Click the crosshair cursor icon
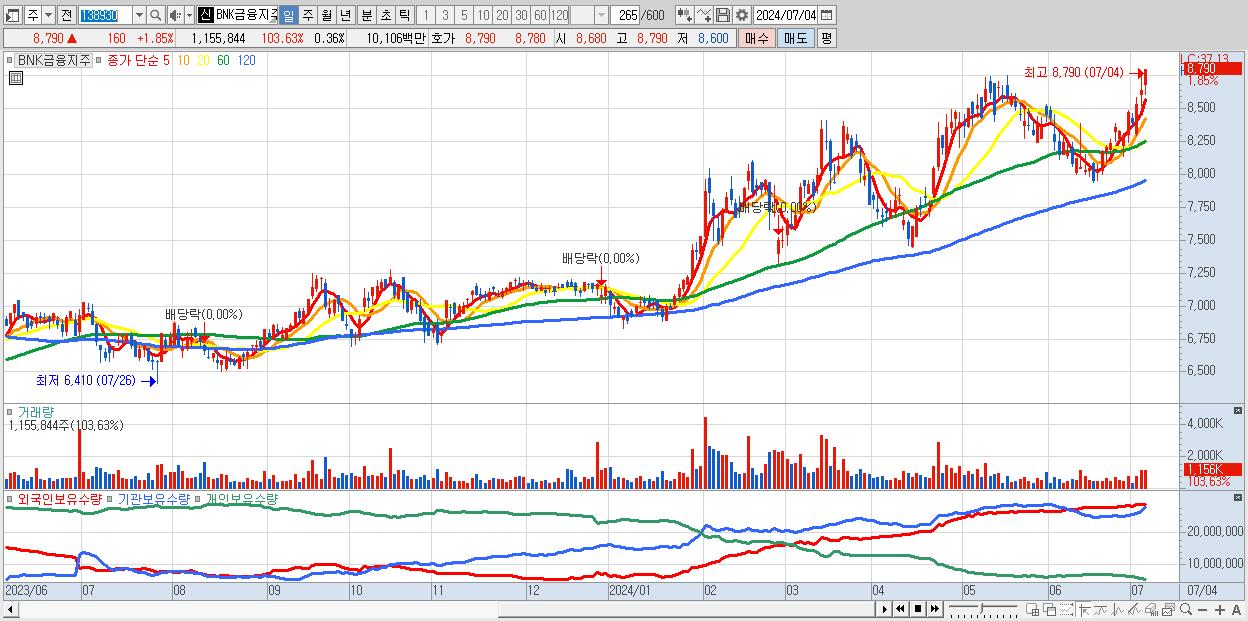The height and width of the screenshot is (621, 1248). [1084, 609]
